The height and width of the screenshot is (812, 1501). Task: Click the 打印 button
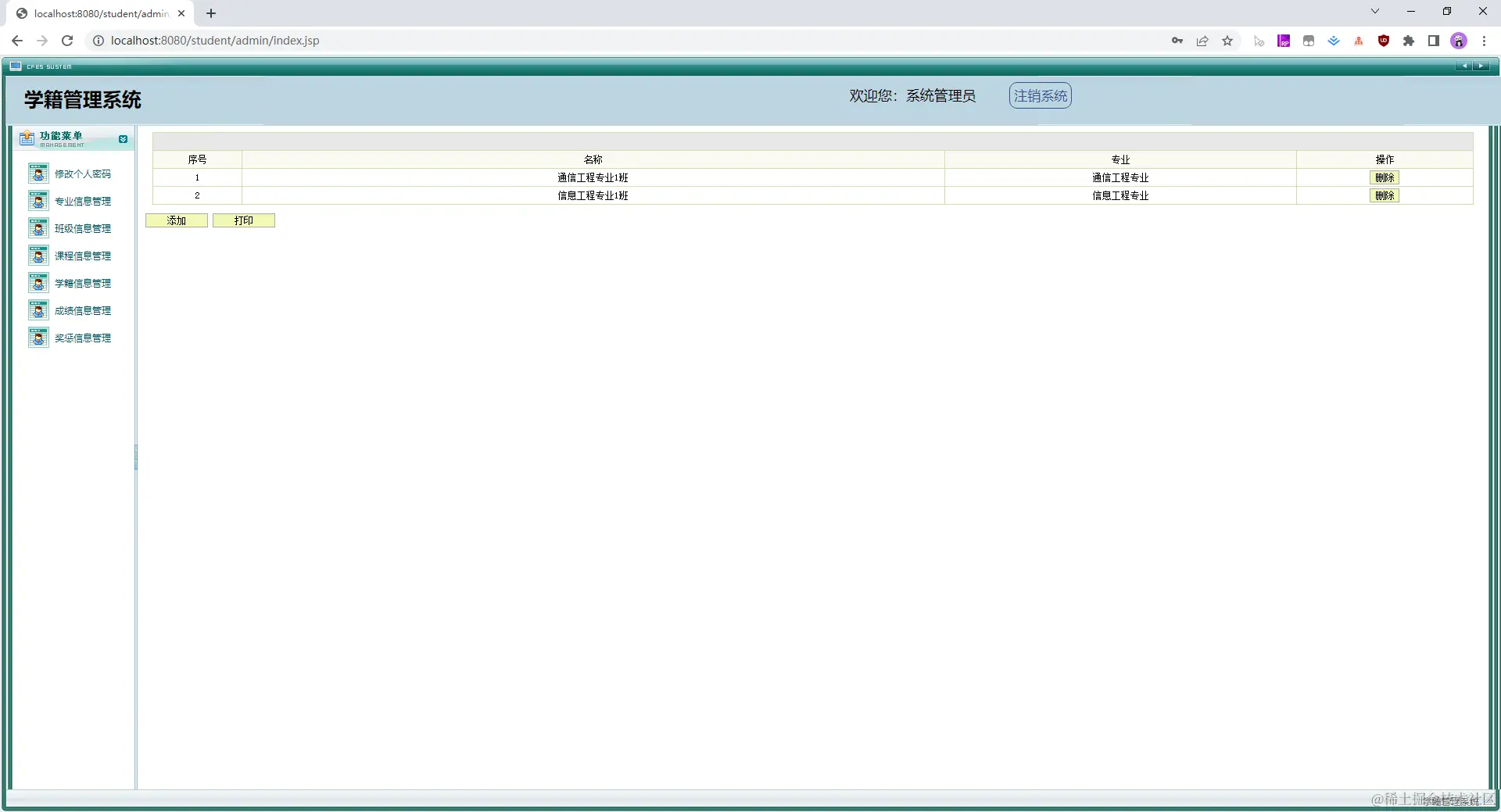click(244, 220)
